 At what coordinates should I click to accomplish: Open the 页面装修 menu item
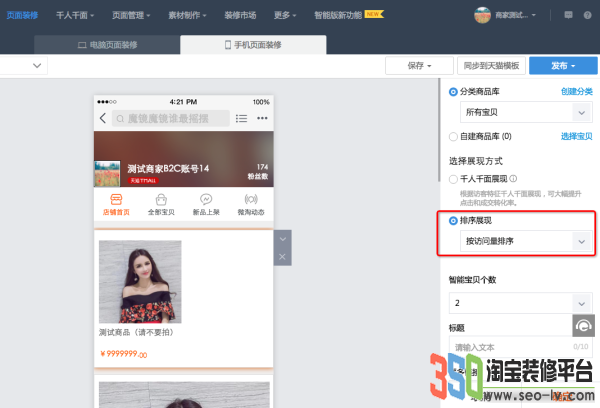(22, 15)
